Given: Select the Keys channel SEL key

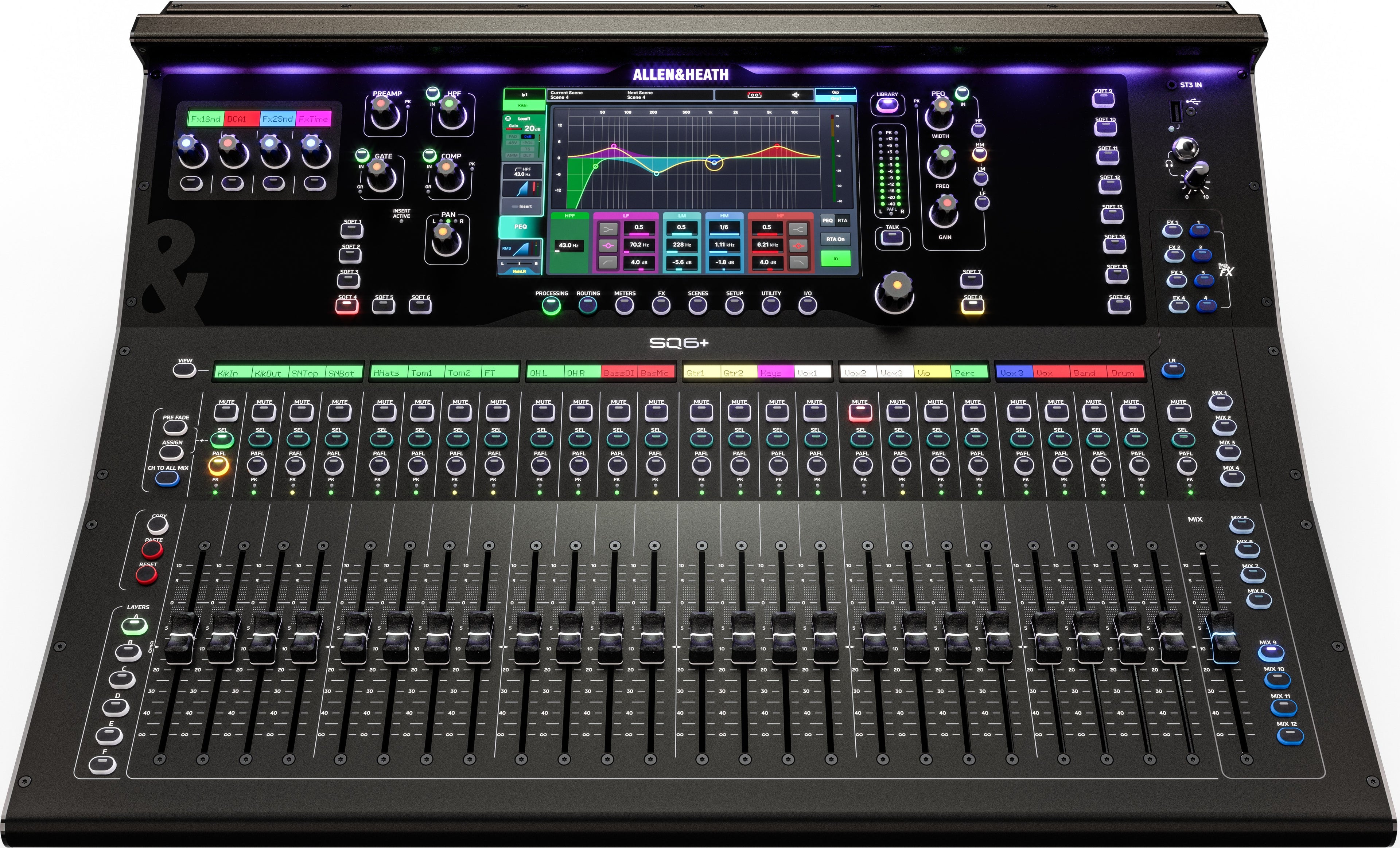Looking at the screenshot, I should [x=777, y=439].
